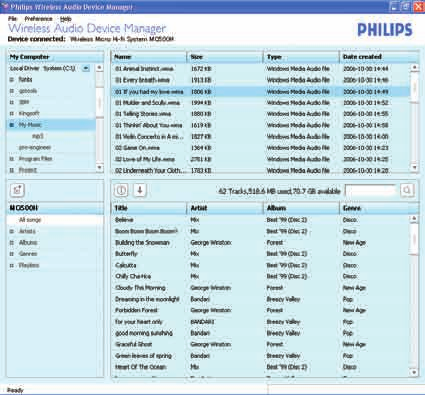Open the File menu
425x395 pixels.
(12, 19)
